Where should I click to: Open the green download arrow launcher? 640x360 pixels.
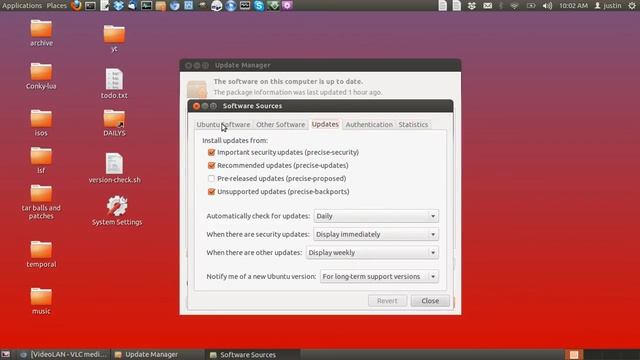point(273,6)
